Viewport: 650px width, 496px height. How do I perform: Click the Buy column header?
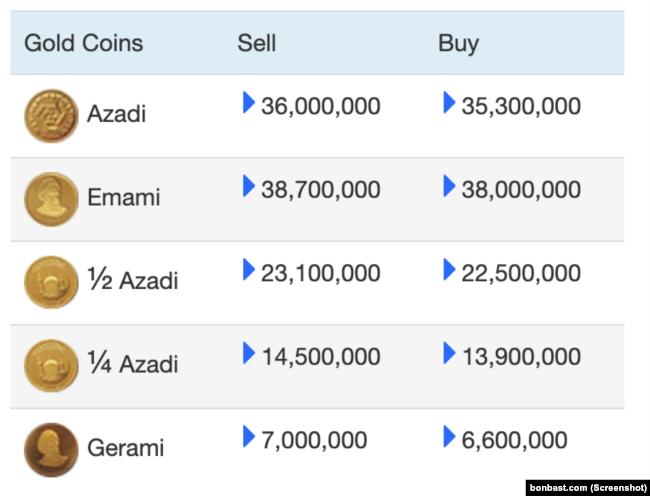click(x=458, y=44)
